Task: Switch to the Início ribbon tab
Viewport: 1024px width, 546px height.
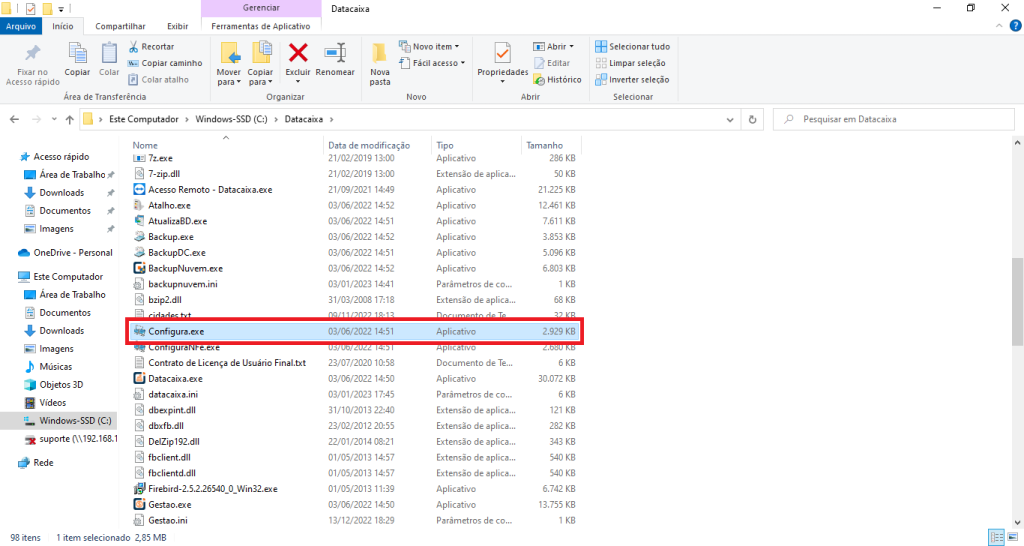Action: pos(63,26)
